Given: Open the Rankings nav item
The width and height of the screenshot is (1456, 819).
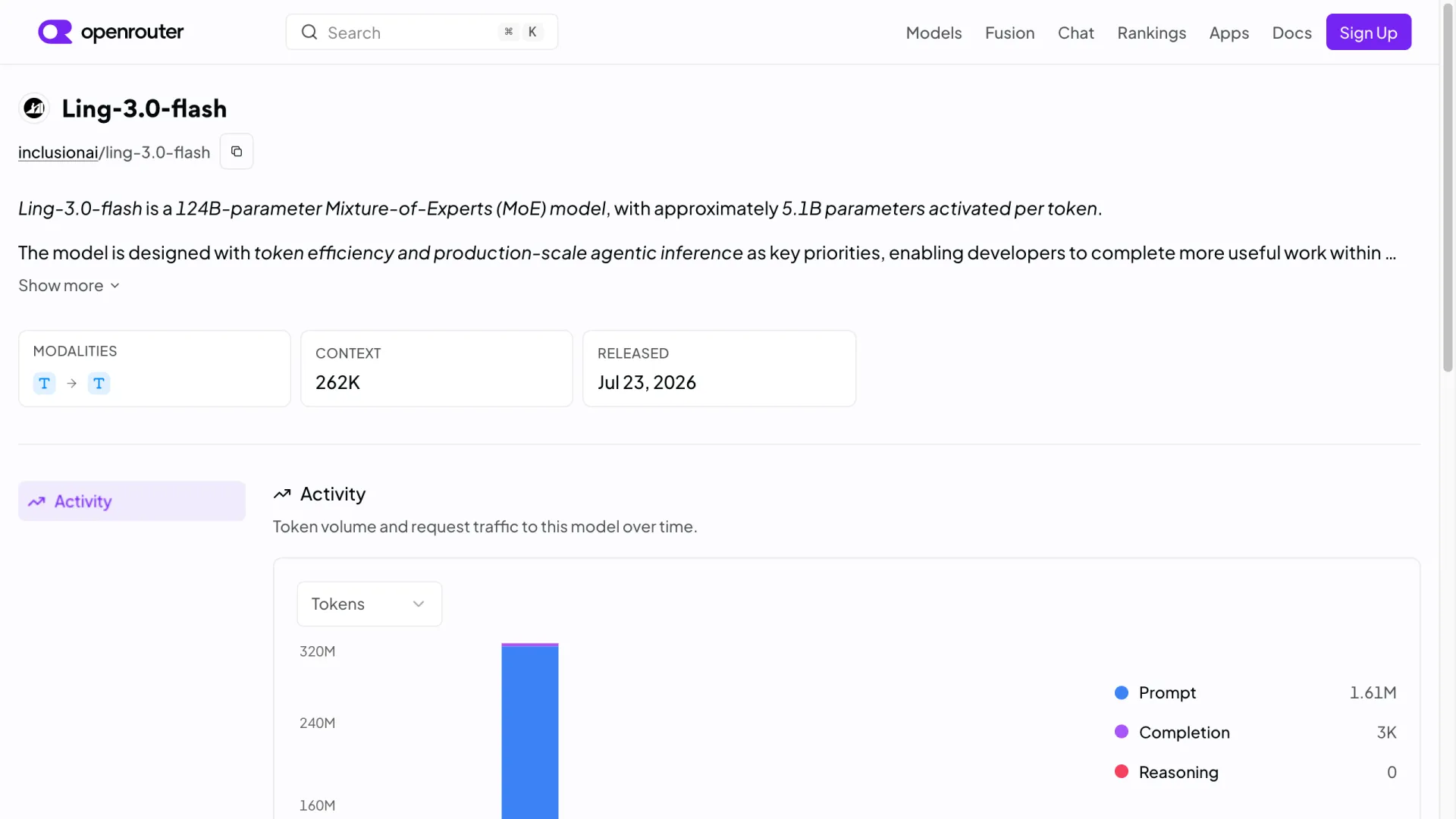Looking at the screenshot, I should pos(1151,33).
